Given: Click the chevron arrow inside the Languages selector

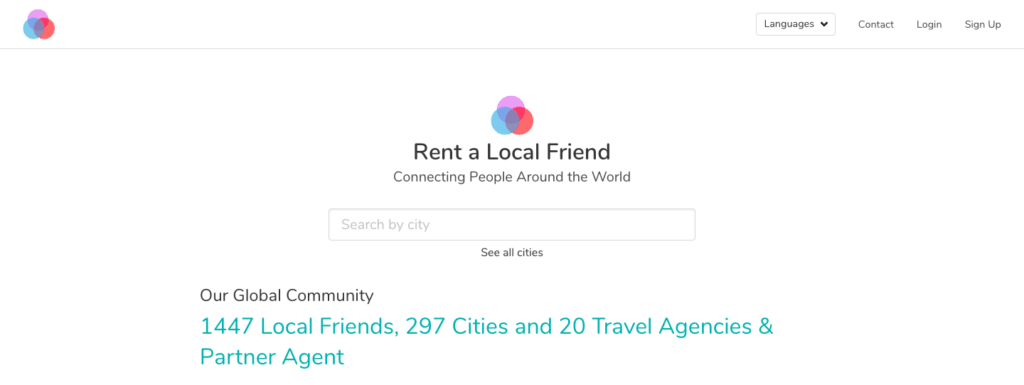Looking at the screenshot, I should click(x=824, y=25).
